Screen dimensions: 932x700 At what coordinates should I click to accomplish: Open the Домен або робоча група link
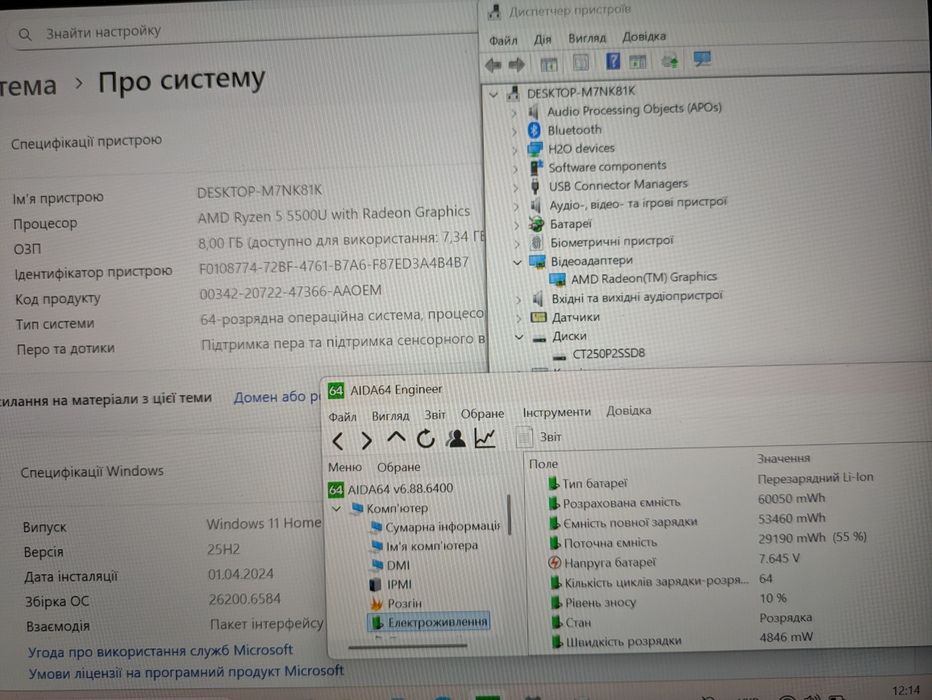[x=277, y=397]
